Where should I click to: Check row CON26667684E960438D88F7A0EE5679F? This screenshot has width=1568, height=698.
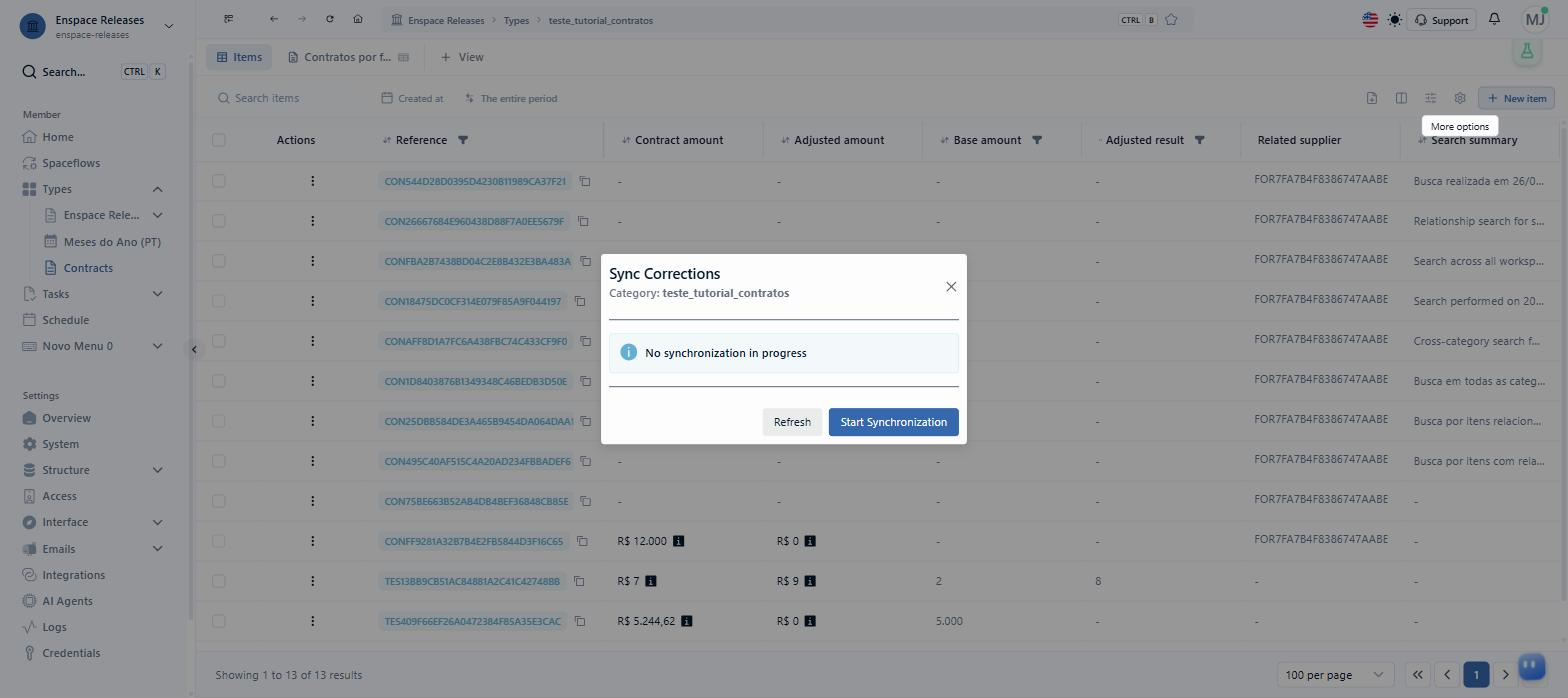pyautogui.click(x=219, y=221)
